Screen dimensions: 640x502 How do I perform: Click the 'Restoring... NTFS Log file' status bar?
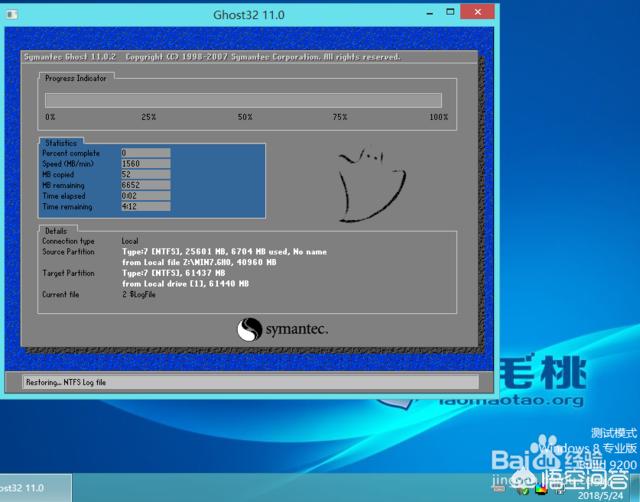tap(250, 382)
